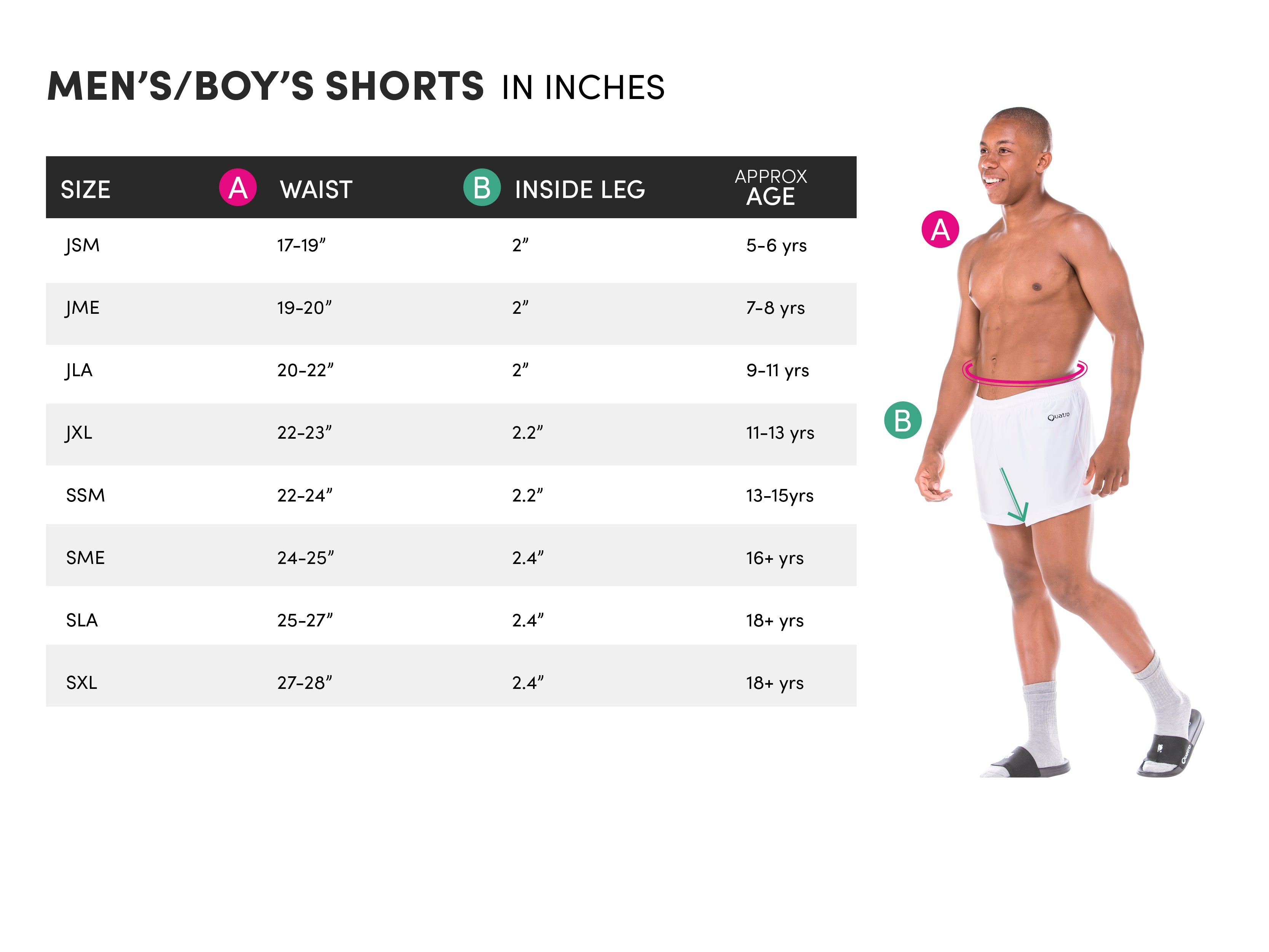Click the MEN'S/BOY'S SHORTS title
This screenshot has height=952, width=1269.
click(x=265, y=86)
